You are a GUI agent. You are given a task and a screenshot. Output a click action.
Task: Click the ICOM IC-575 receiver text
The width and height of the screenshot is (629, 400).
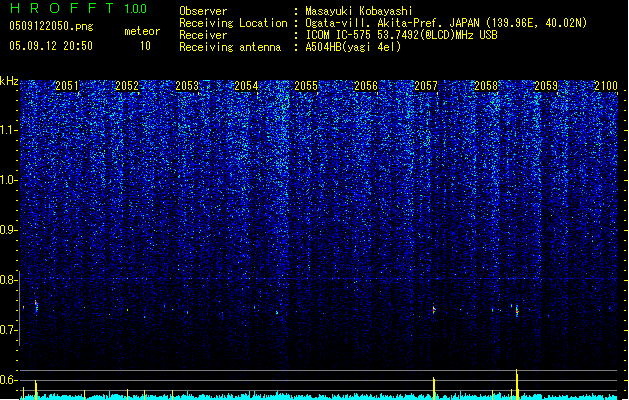pos(401,35)
